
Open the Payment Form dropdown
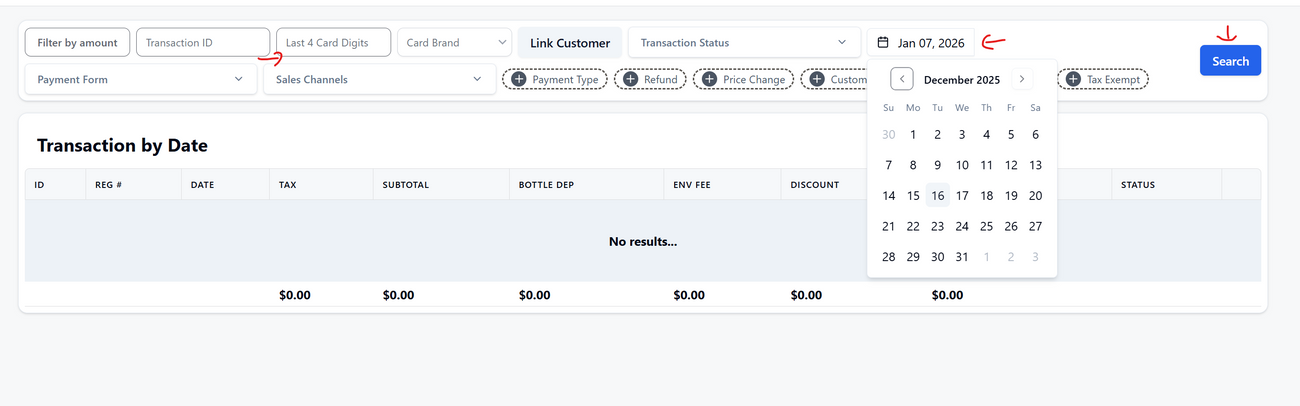(x=139, y=79)
